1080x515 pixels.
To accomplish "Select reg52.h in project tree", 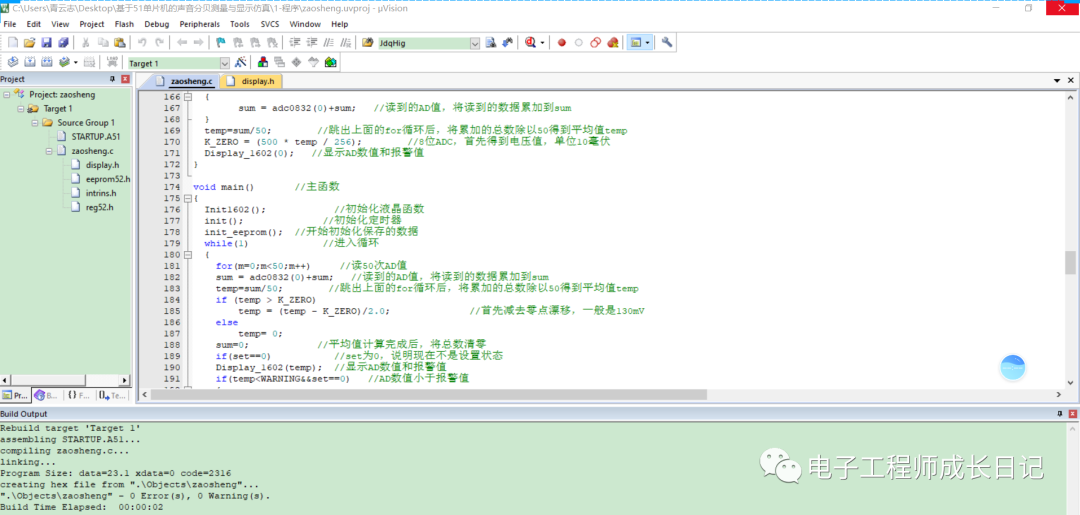I will point(100,207).
